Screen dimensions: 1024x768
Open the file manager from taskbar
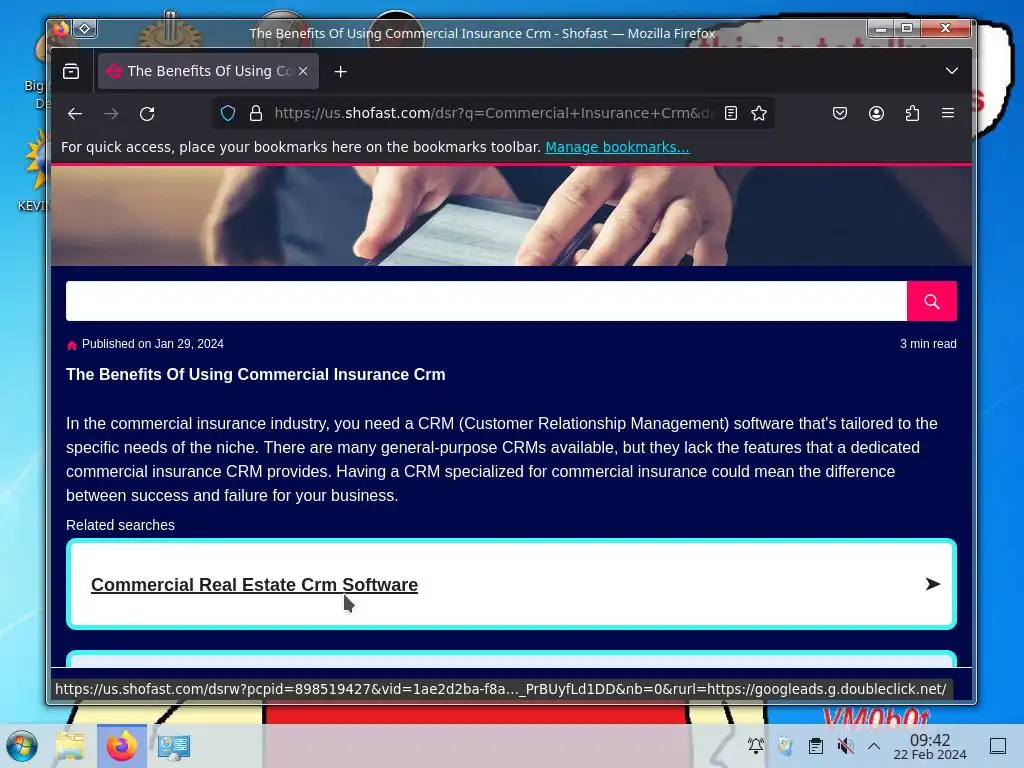(70, 746)
